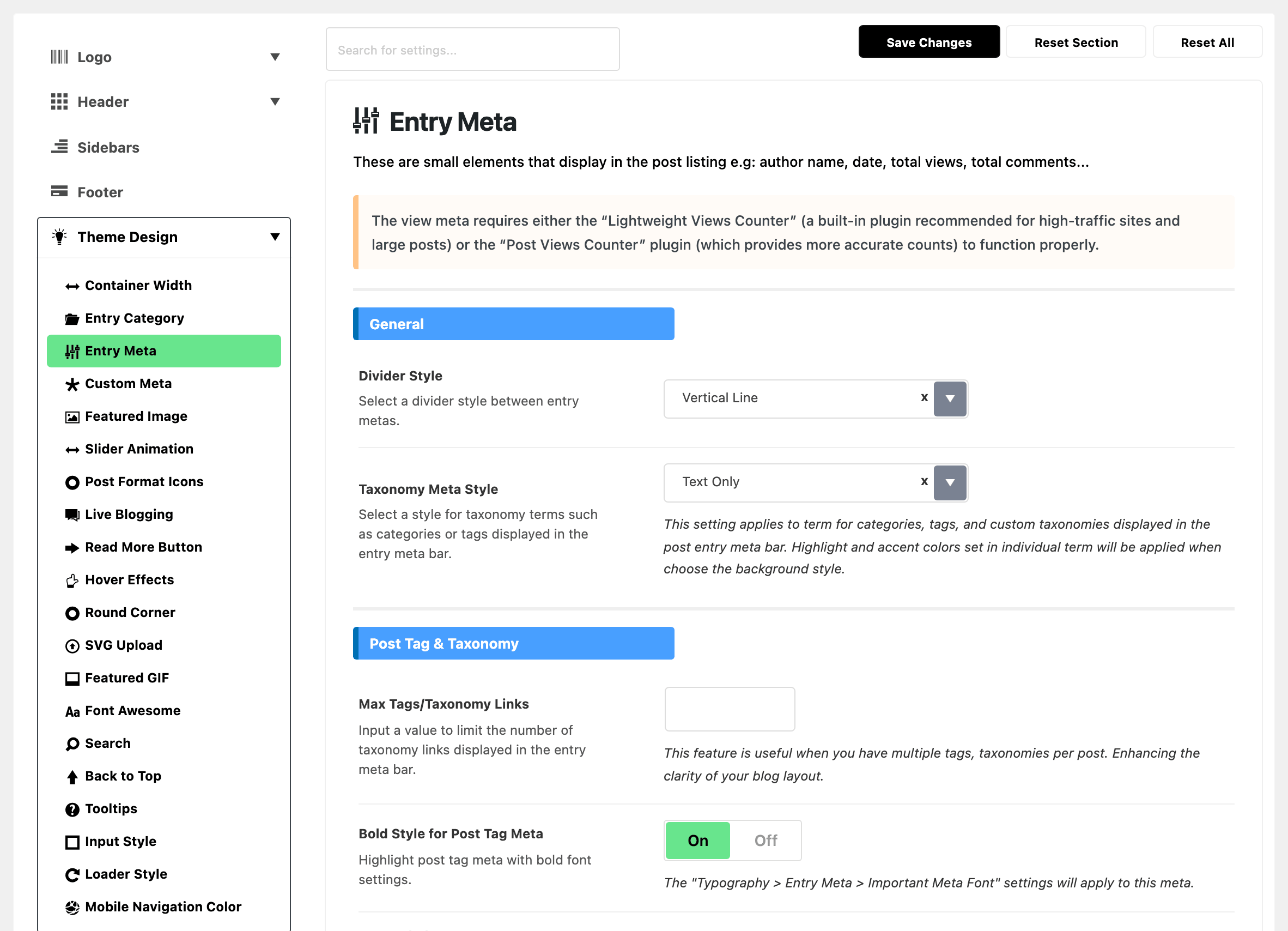Click the SVG Upload arrow-circle icon
This screenshot has height=931, width=1288.
pos(72,646)
